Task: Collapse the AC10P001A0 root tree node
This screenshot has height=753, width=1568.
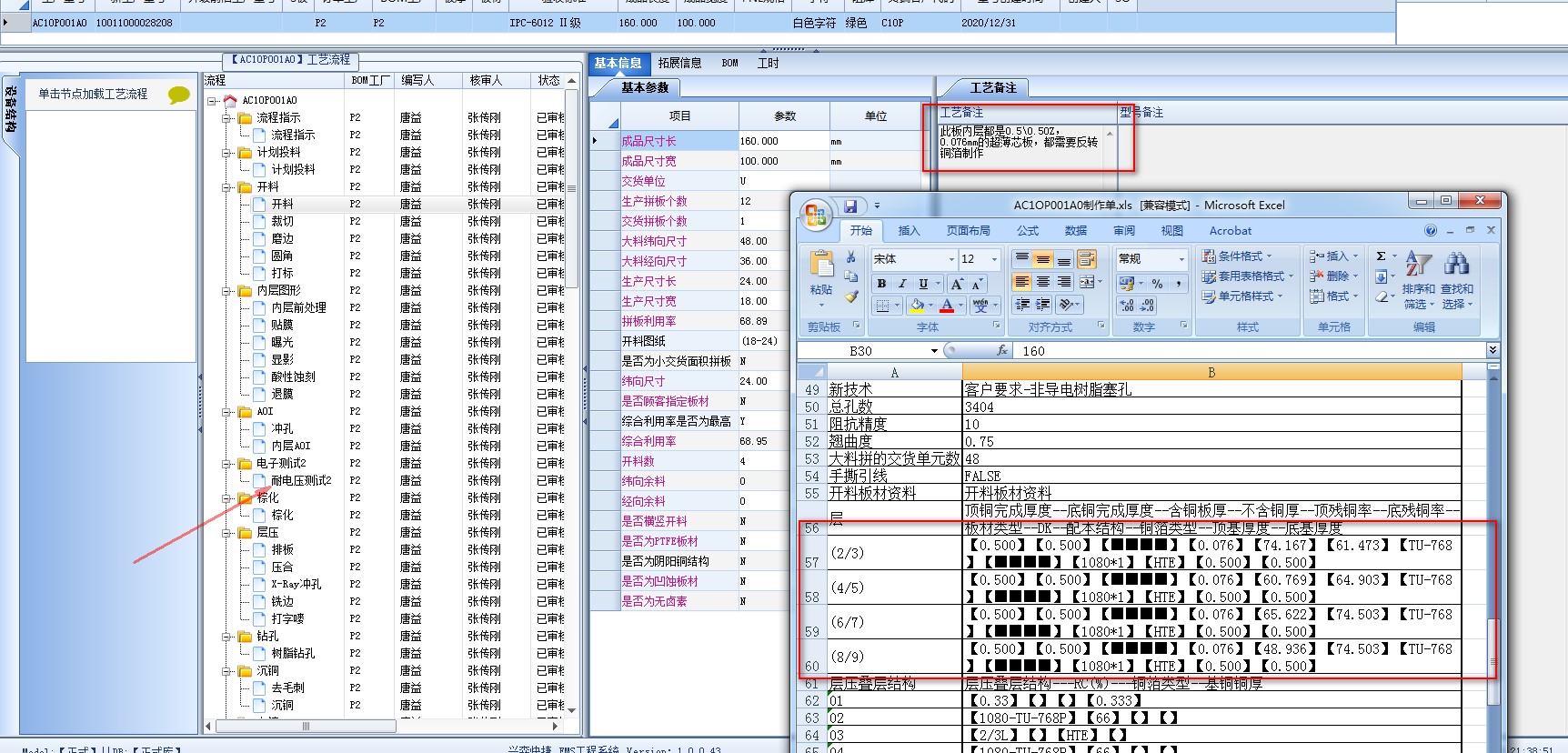Action: click(212, 101)
